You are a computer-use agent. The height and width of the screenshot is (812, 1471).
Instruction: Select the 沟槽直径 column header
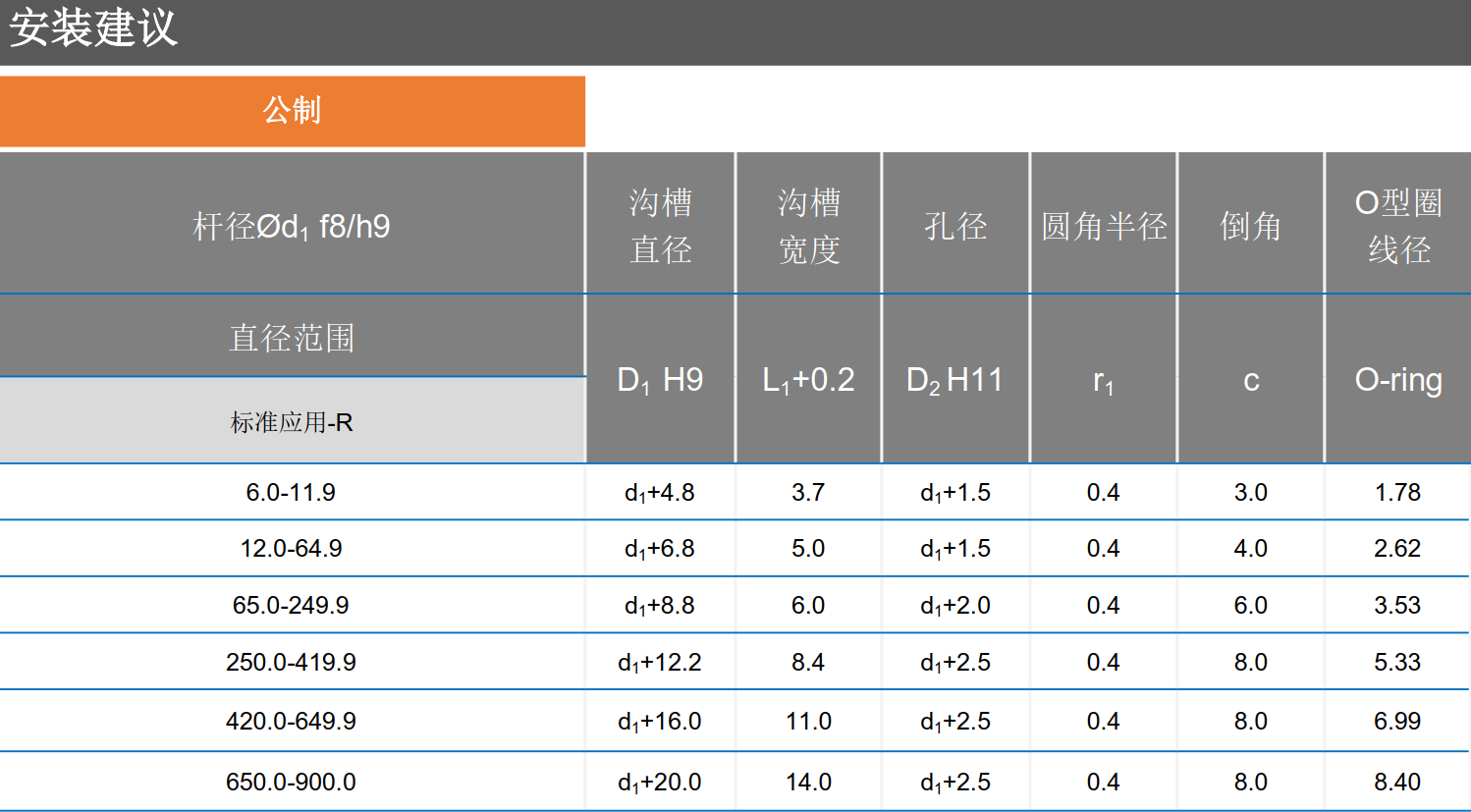pos(660,226)
